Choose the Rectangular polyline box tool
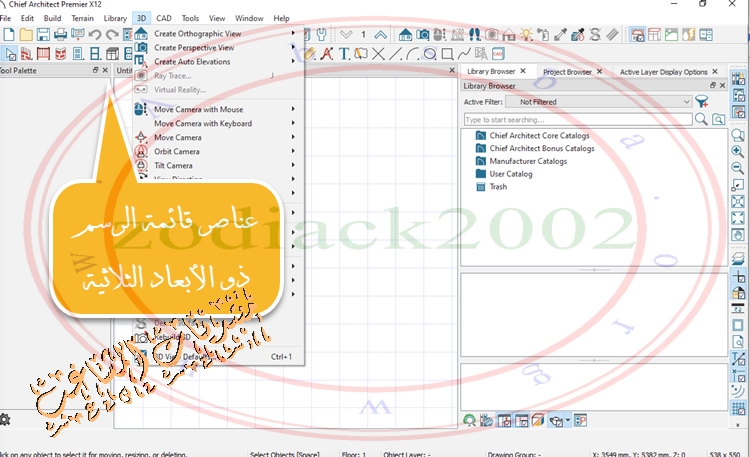750x457 pixels. [447, 54]
